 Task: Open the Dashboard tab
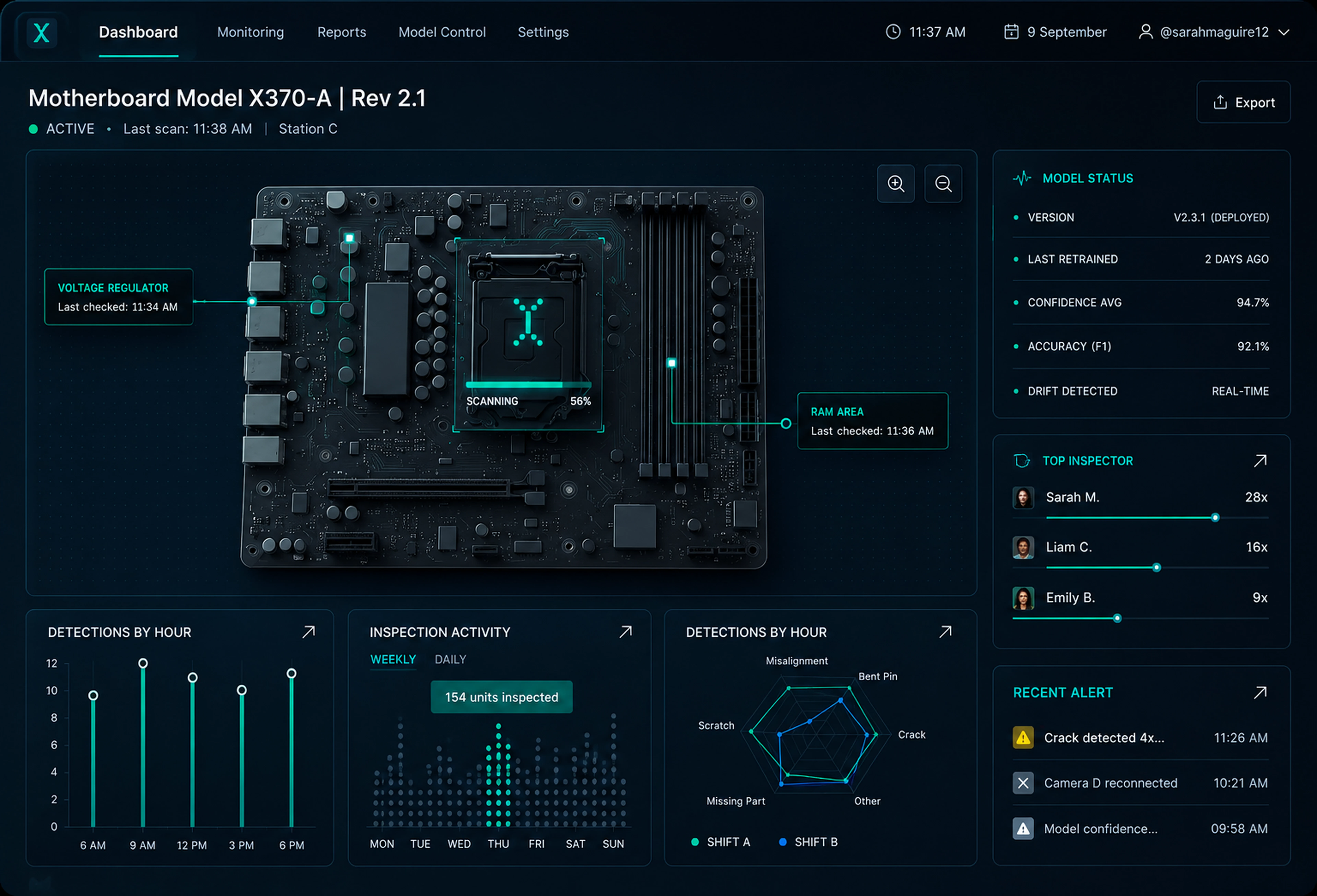coord(138,32)
